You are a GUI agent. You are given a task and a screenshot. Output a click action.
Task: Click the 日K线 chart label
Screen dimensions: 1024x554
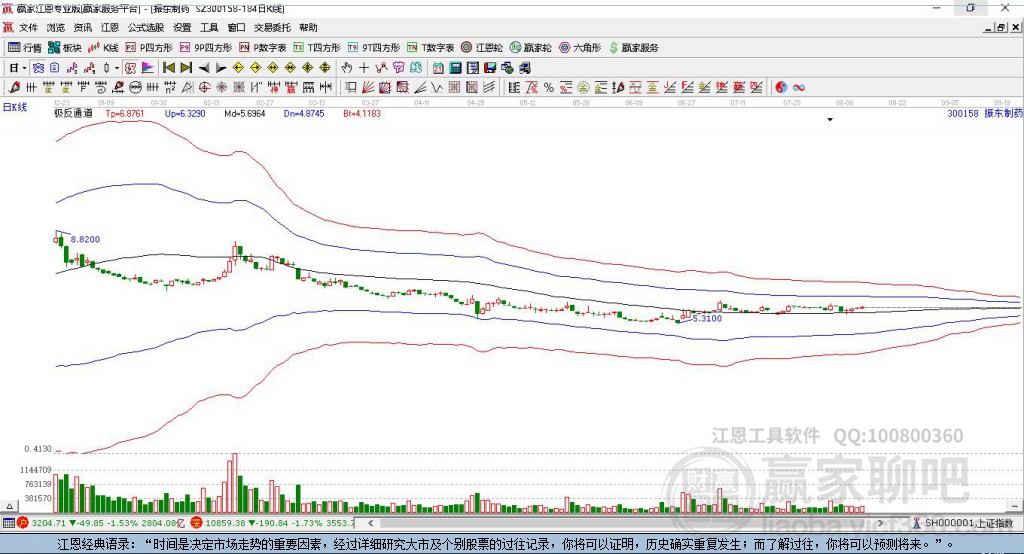15,107
